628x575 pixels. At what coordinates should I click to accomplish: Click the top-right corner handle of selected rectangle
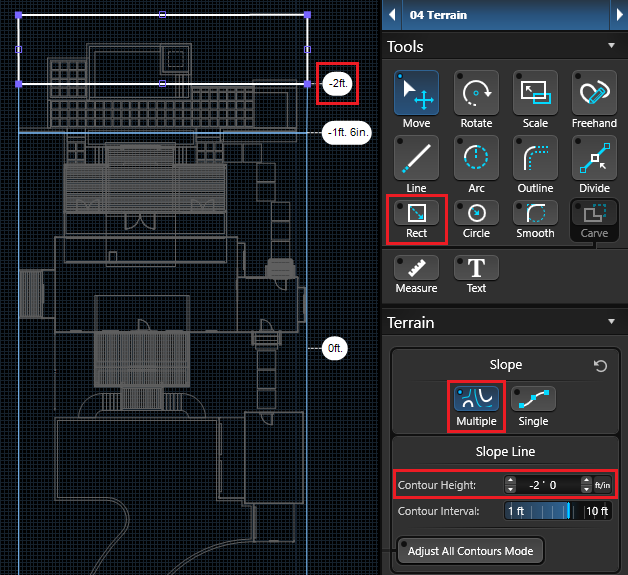point(307,15)
